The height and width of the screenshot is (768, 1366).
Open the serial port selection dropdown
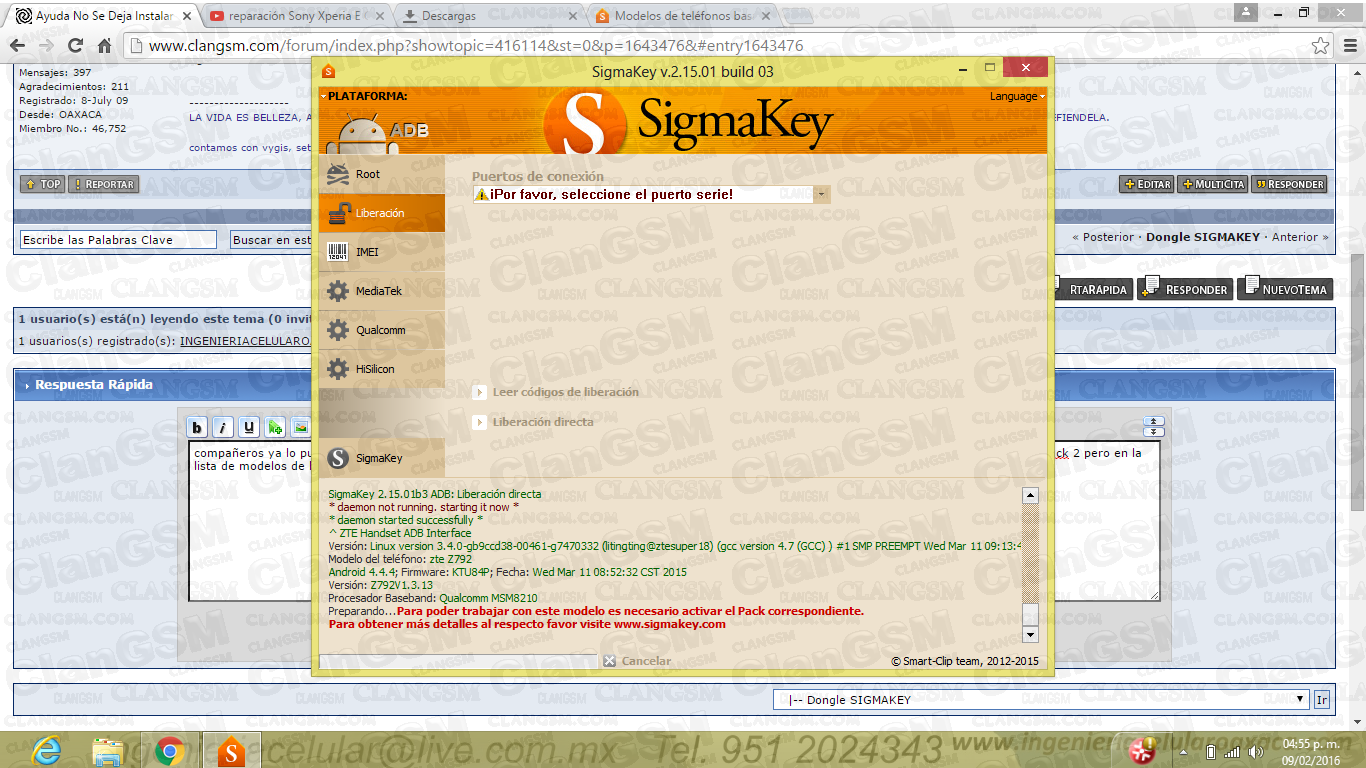[822, 194]
